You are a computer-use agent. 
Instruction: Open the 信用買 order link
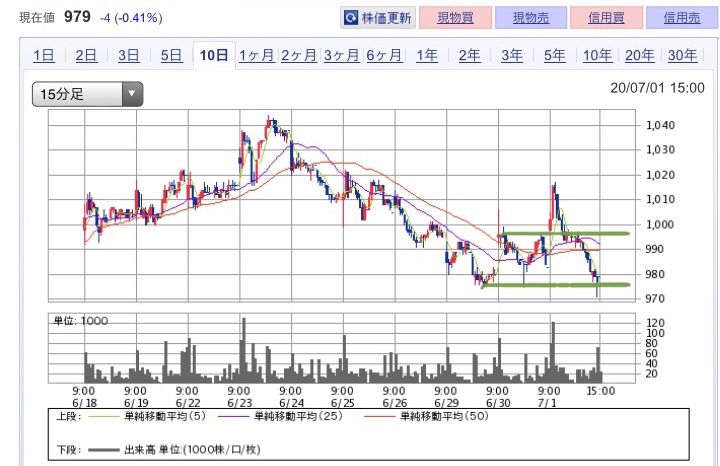click(606, 18)
